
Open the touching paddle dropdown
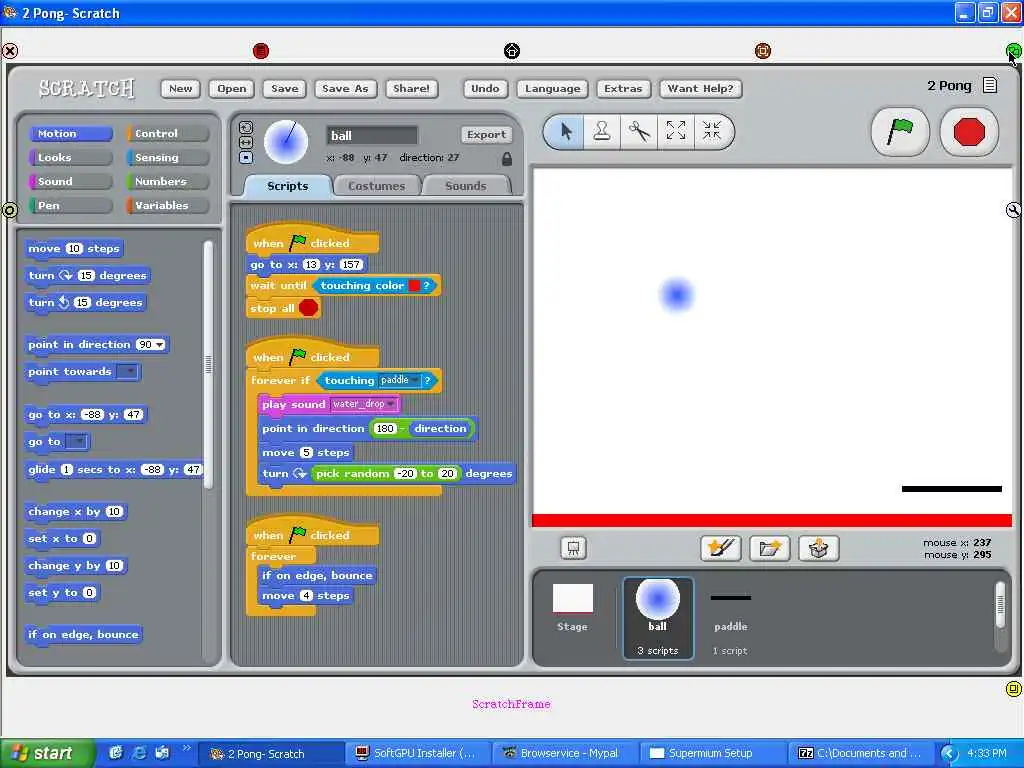414,380
